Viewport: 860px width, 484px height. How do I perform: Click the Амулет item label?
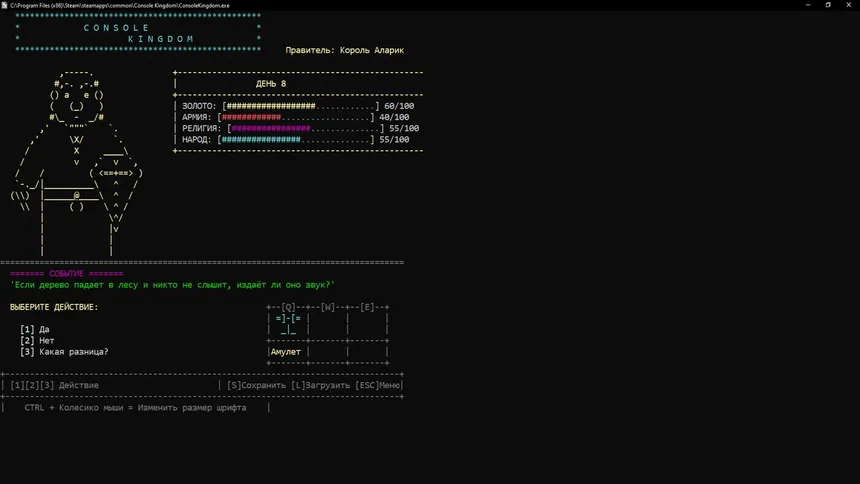pos(286,352)
